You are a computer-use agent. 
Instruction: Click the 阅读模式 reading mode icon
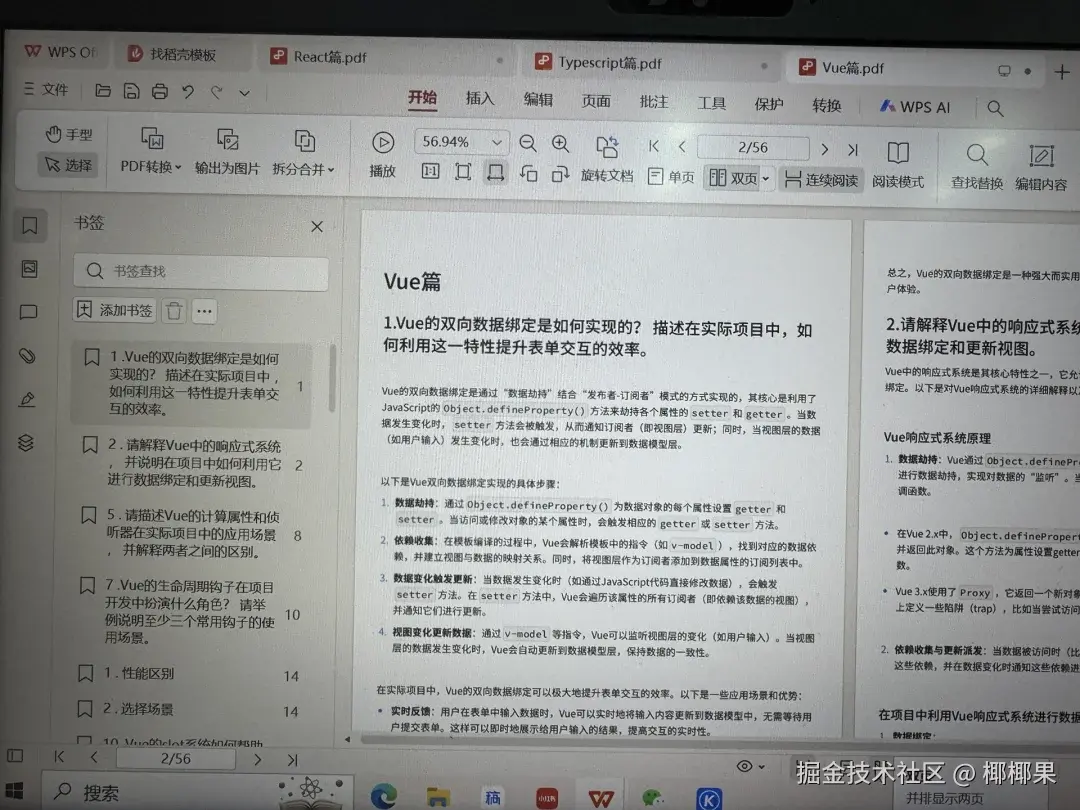pos(897,155)
